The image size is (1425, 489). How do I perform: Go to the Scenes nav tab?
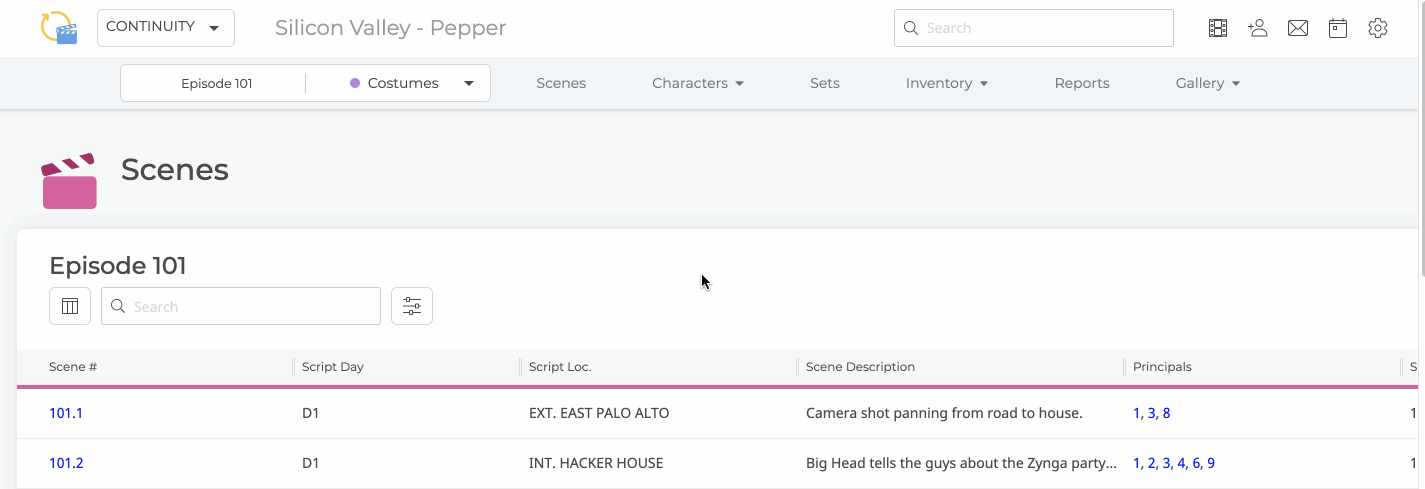pyautogui.click(x=561, y=83)
